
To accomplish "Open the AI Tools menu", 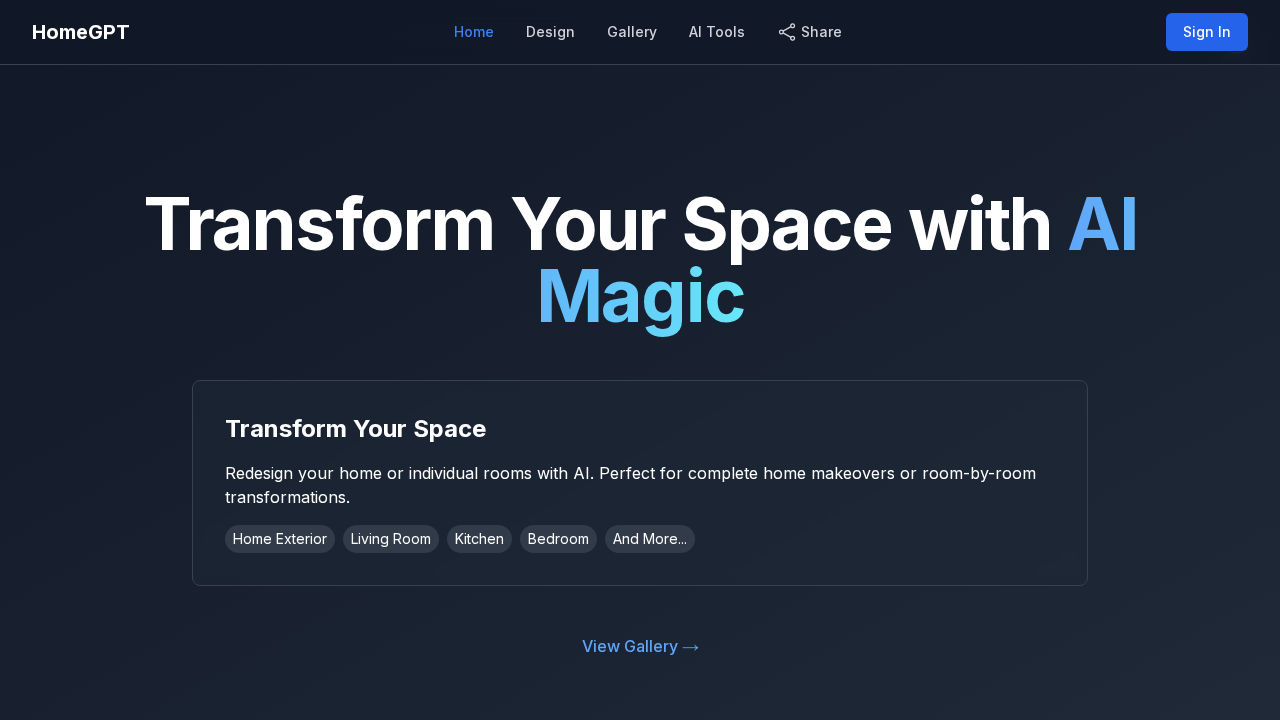I will coord(716,31).
